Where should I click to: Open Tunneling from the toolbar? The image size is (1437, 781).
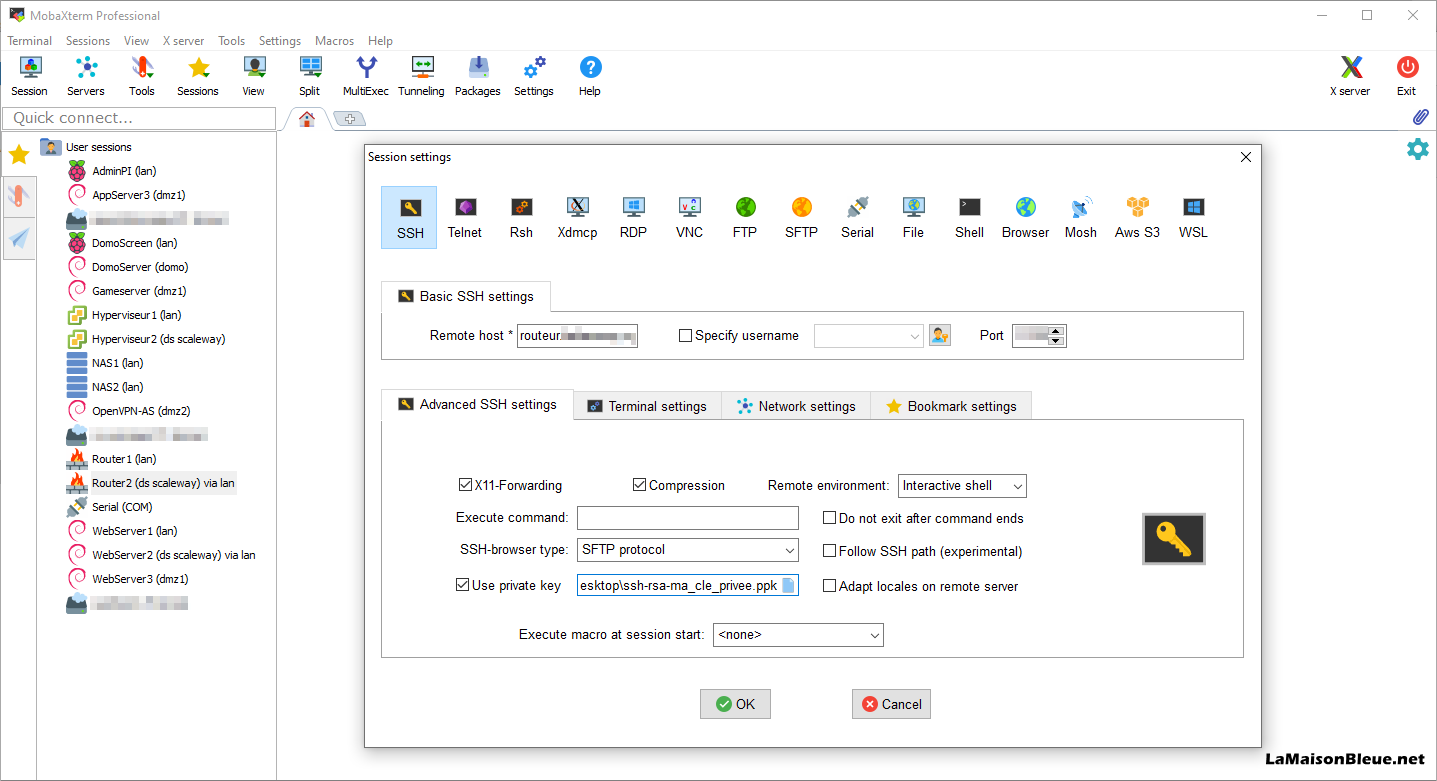pos(422,76)
